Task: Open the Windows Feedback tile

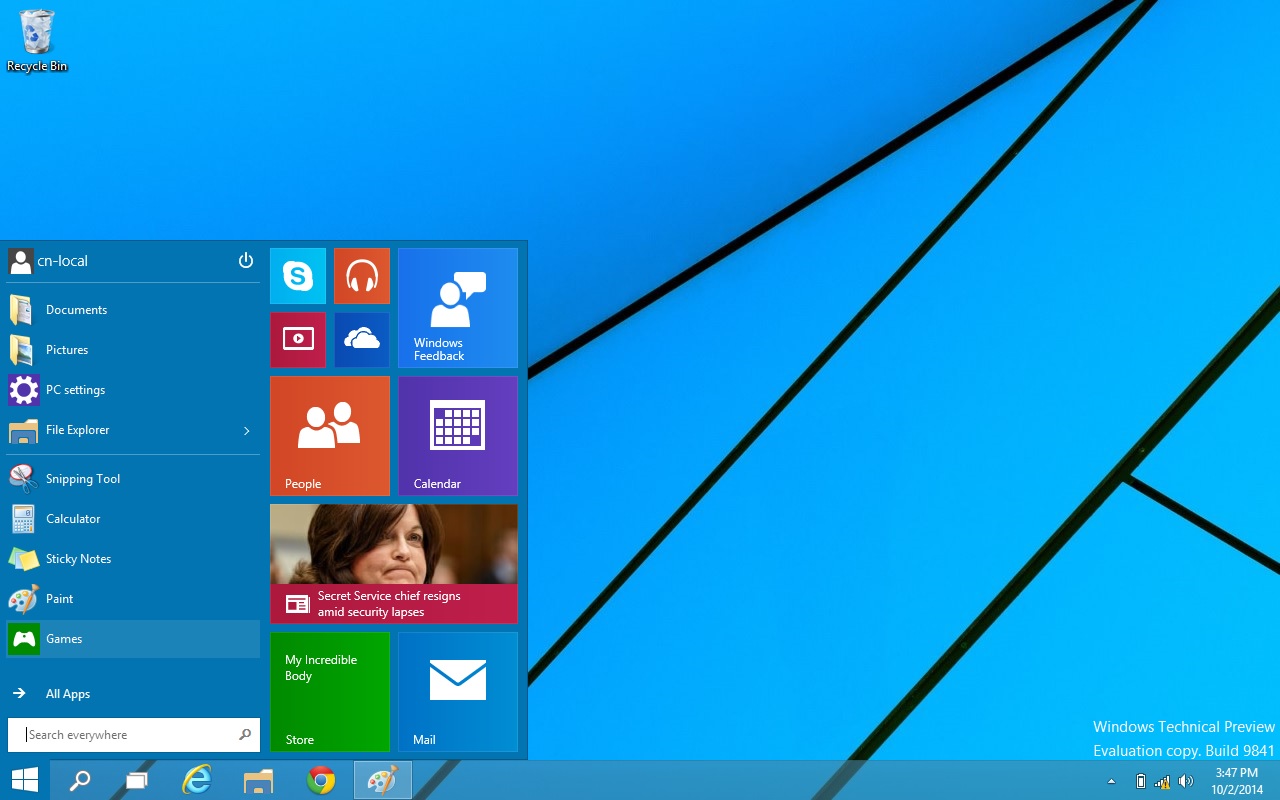Action: click(x=457, y=308)
